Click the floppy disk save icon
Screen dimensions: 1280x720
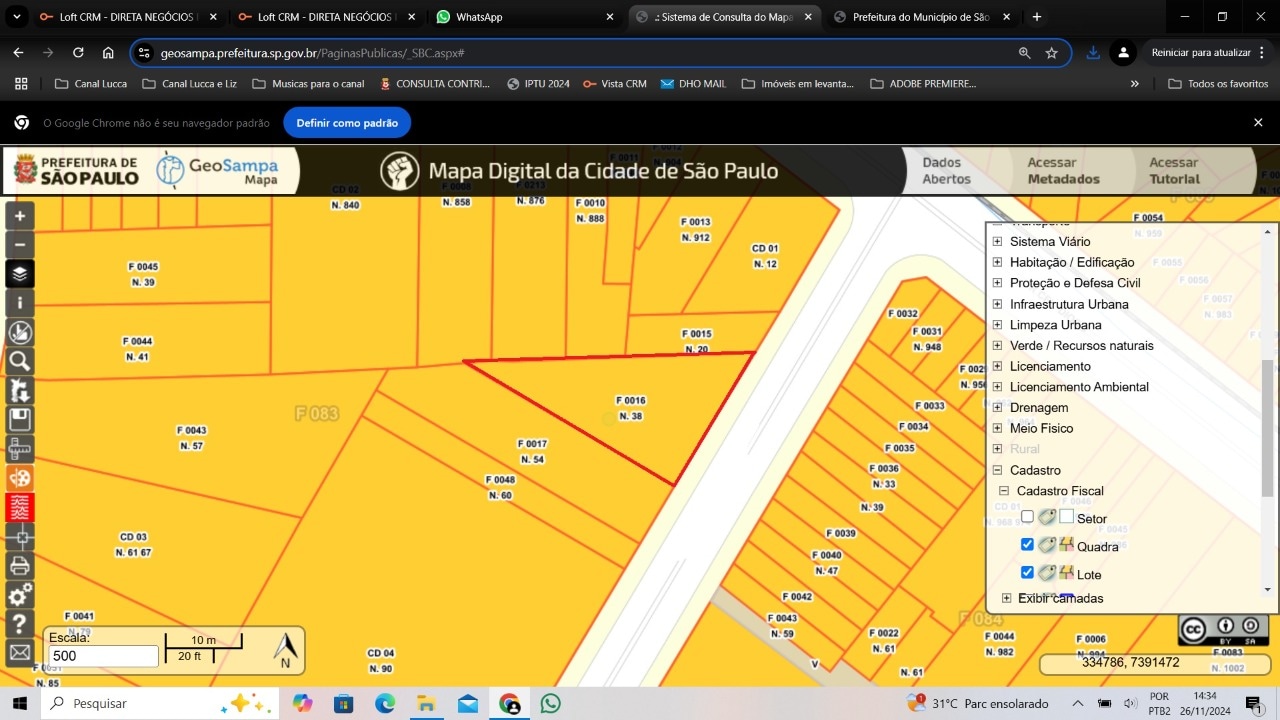coord(20,420)
